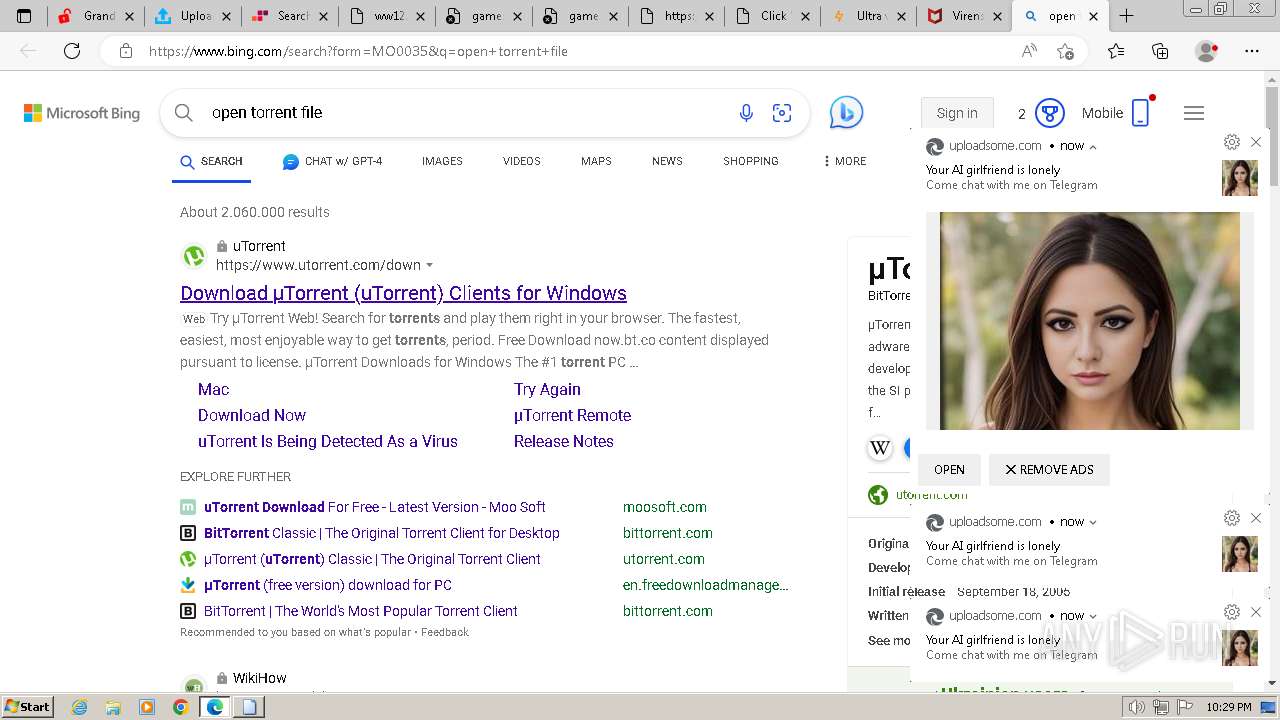This screenshot has height=720, width=1280.
Task: Switch to the MAPS tab
Action: point(596,161)
